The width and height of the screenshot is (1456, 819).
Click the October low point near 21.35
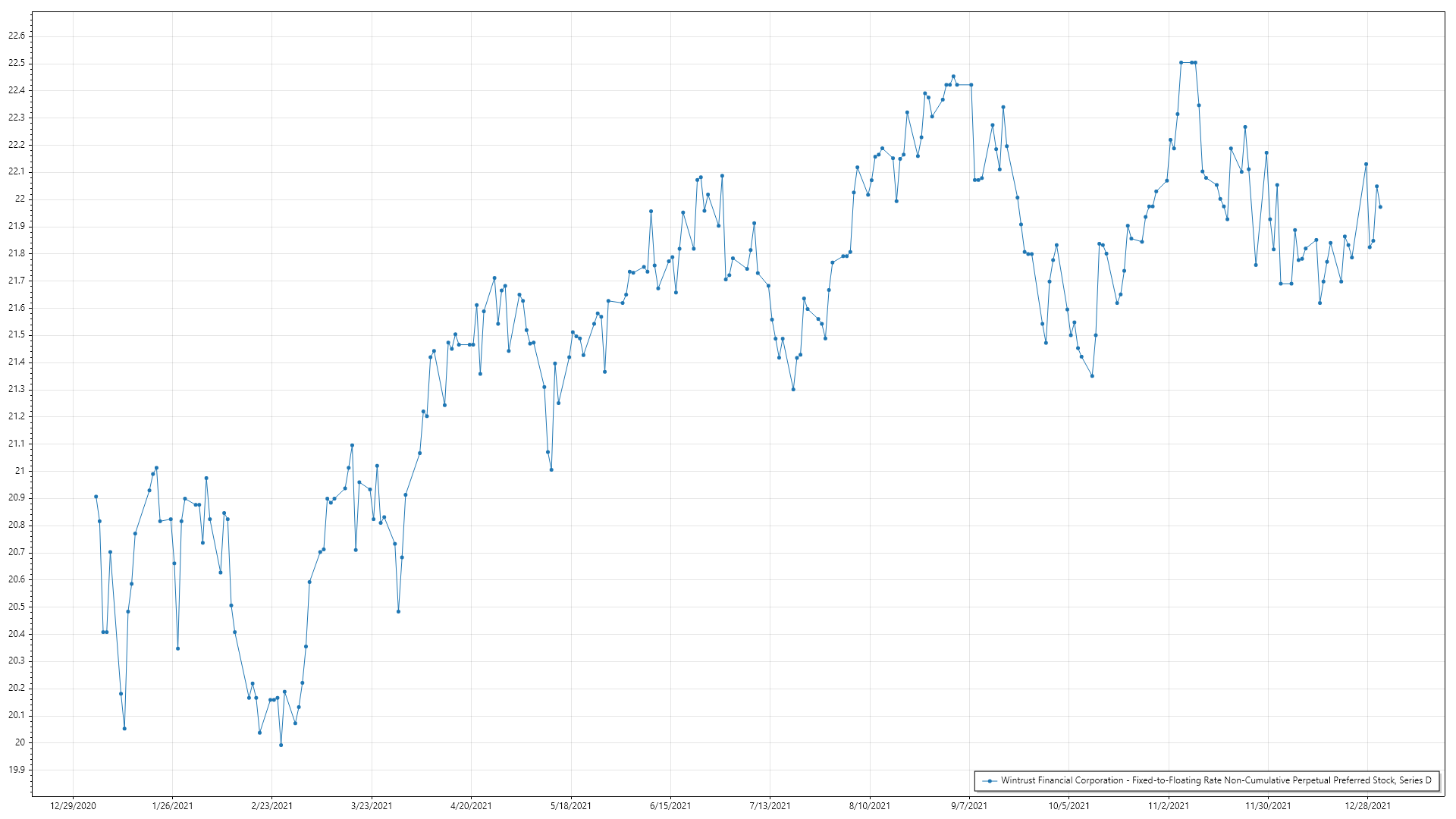coord(1092,375)
